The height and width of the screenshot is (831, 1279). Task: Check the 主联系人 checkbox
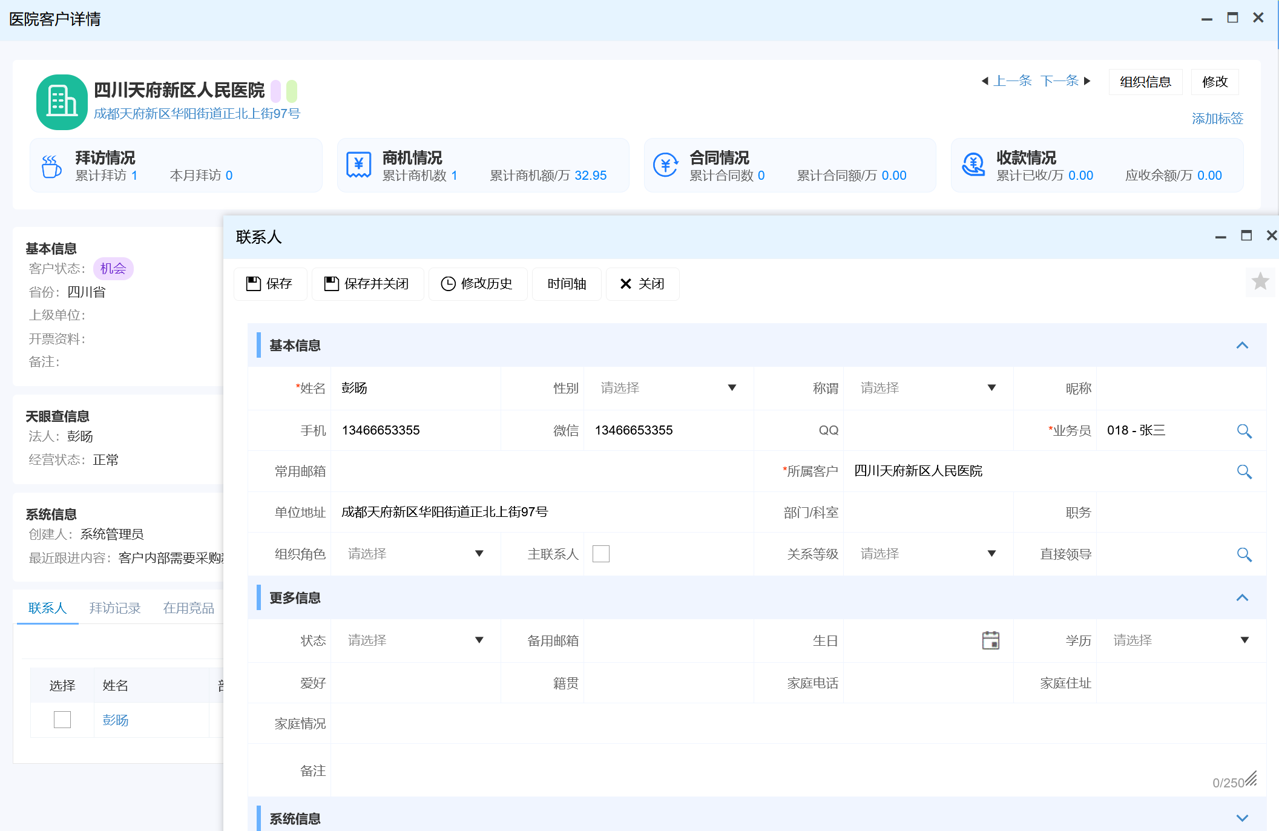601,554
